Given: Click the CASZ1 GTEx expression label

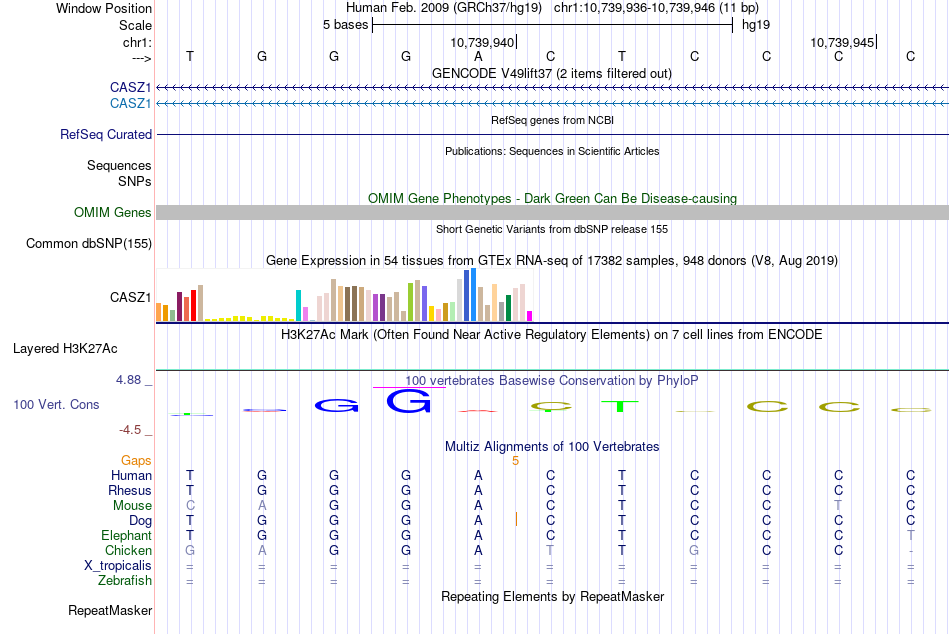Looking at the screenshot, I should pos(130,297).
